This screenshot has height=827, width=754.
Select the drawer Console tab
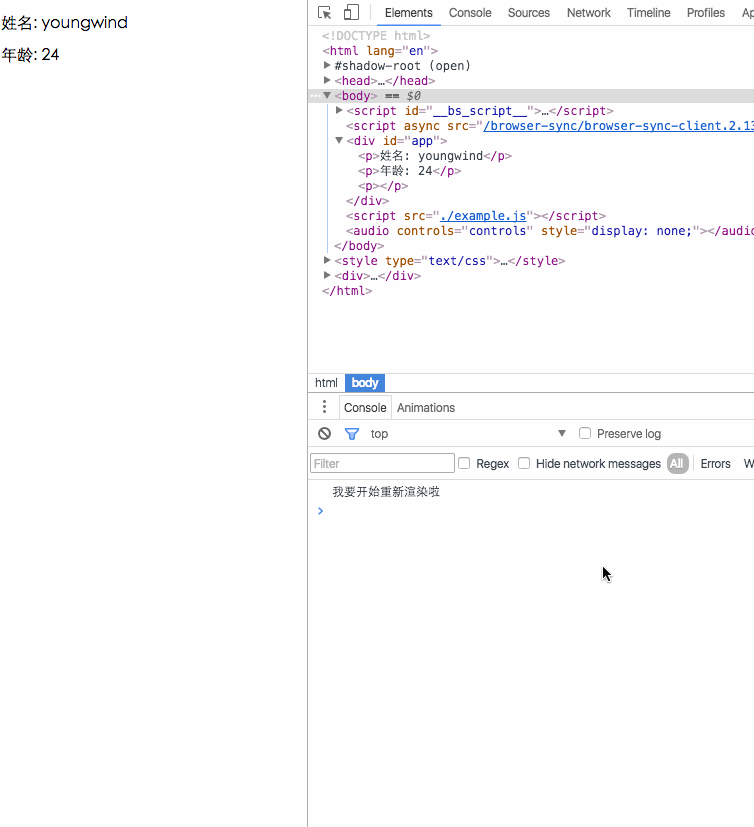[x=365, y=408]
